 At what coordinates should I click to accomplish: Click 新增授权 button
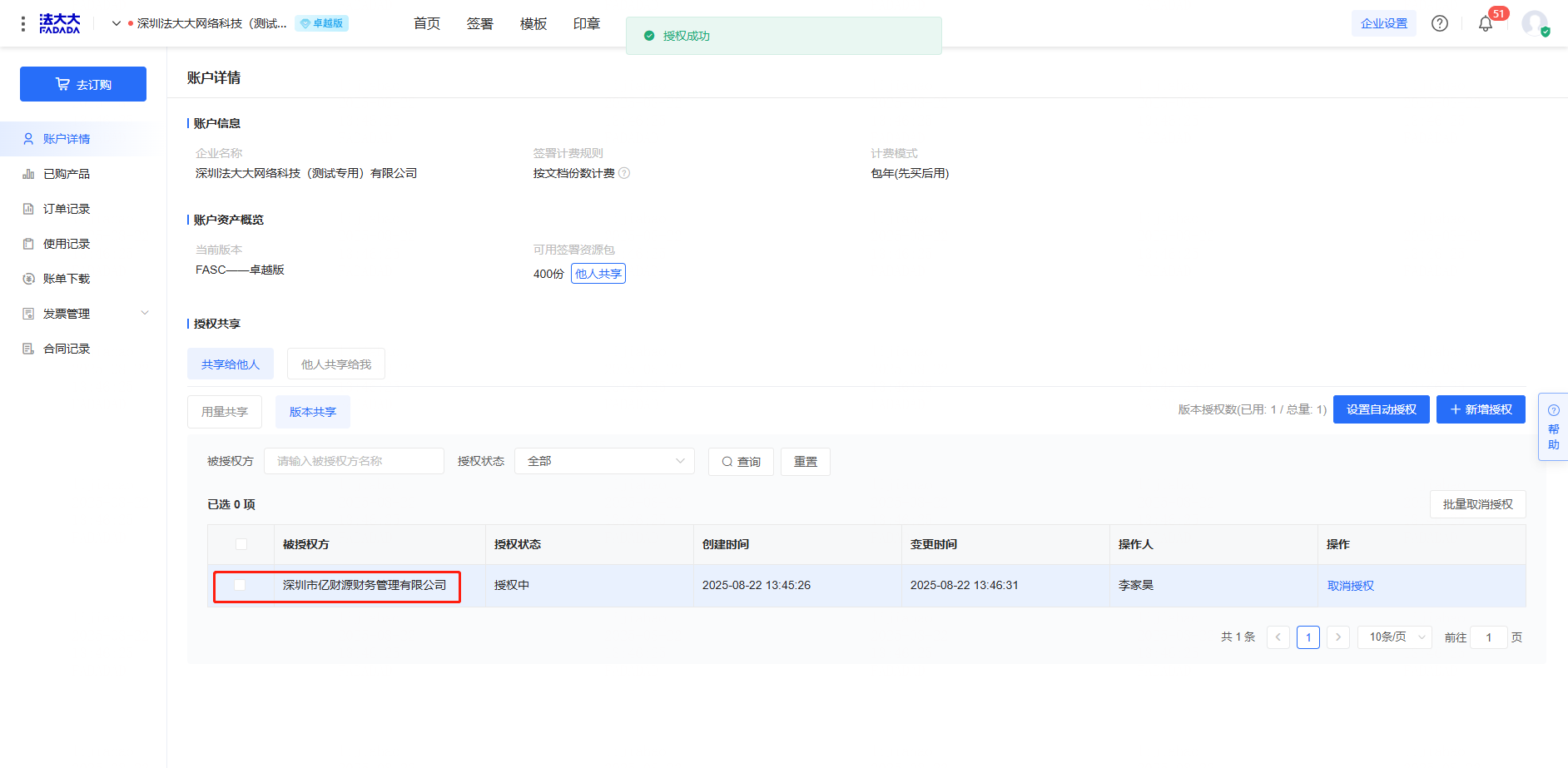pos(1481,409)
